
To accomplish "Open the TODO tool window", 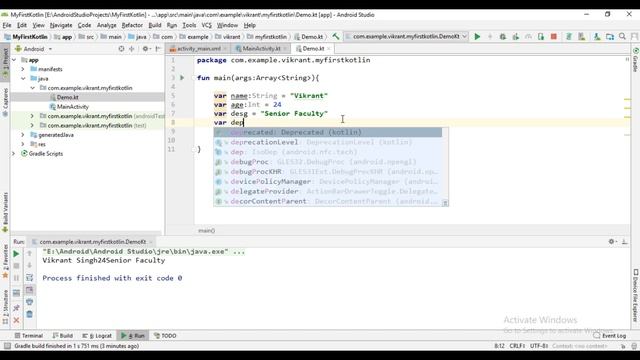I will point(165,336).
